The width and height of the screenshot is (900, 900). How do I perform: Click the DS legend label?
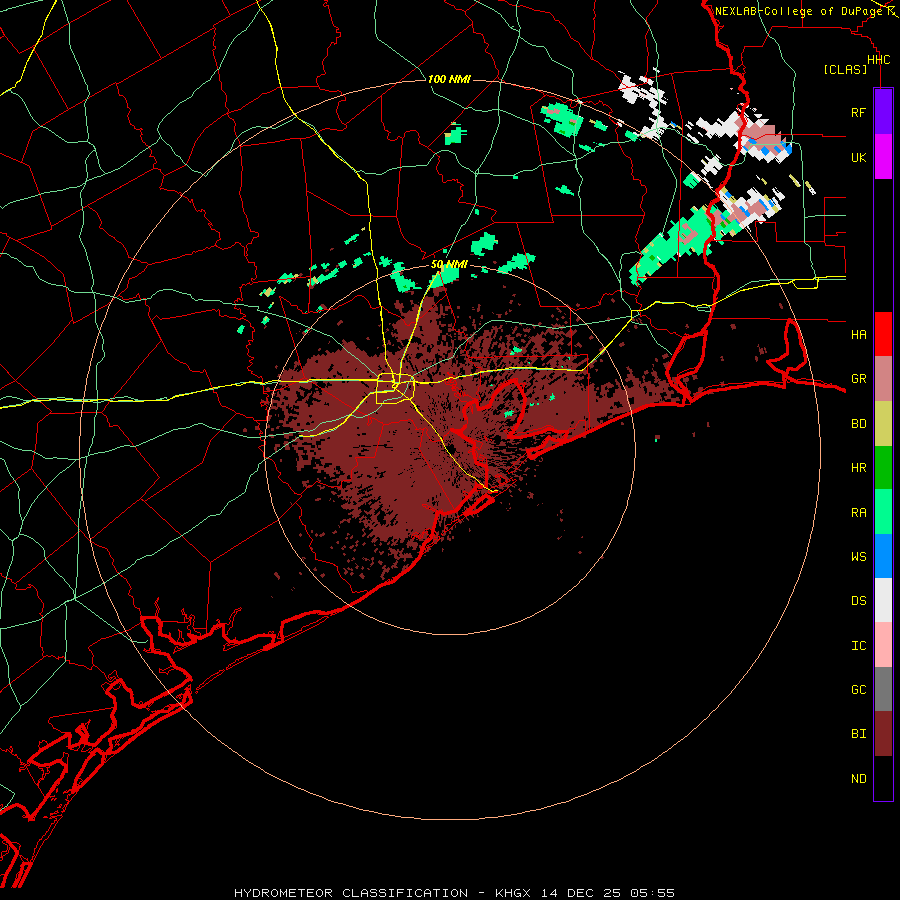[x=858, y=600]
